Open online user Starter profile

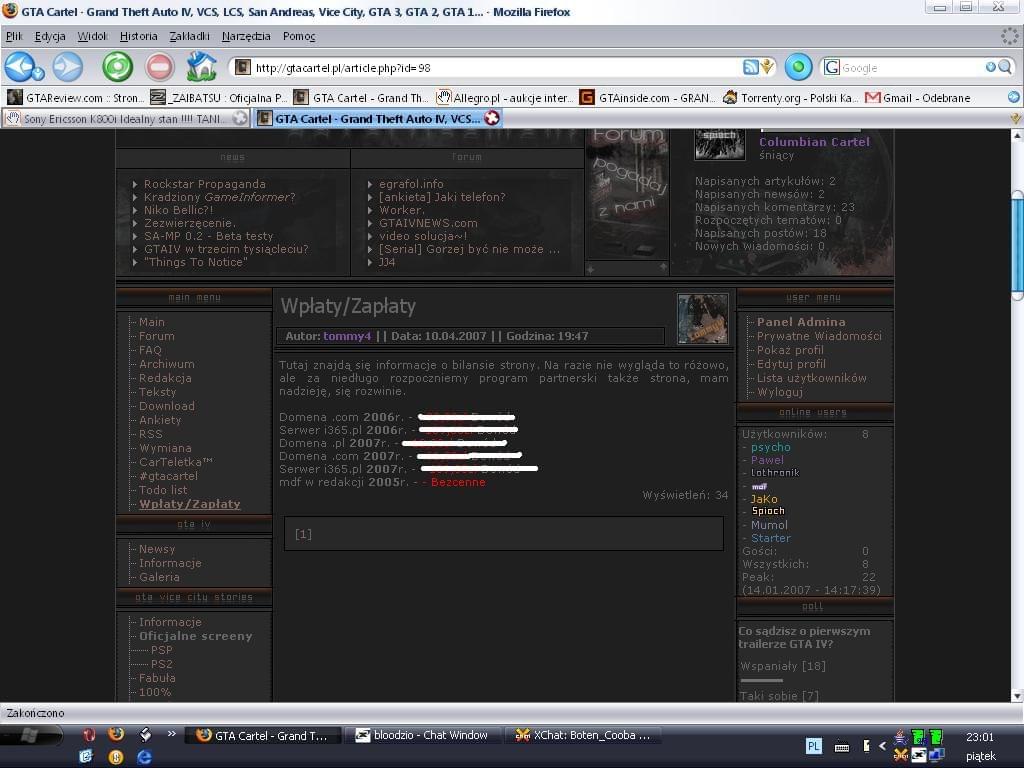771,539
